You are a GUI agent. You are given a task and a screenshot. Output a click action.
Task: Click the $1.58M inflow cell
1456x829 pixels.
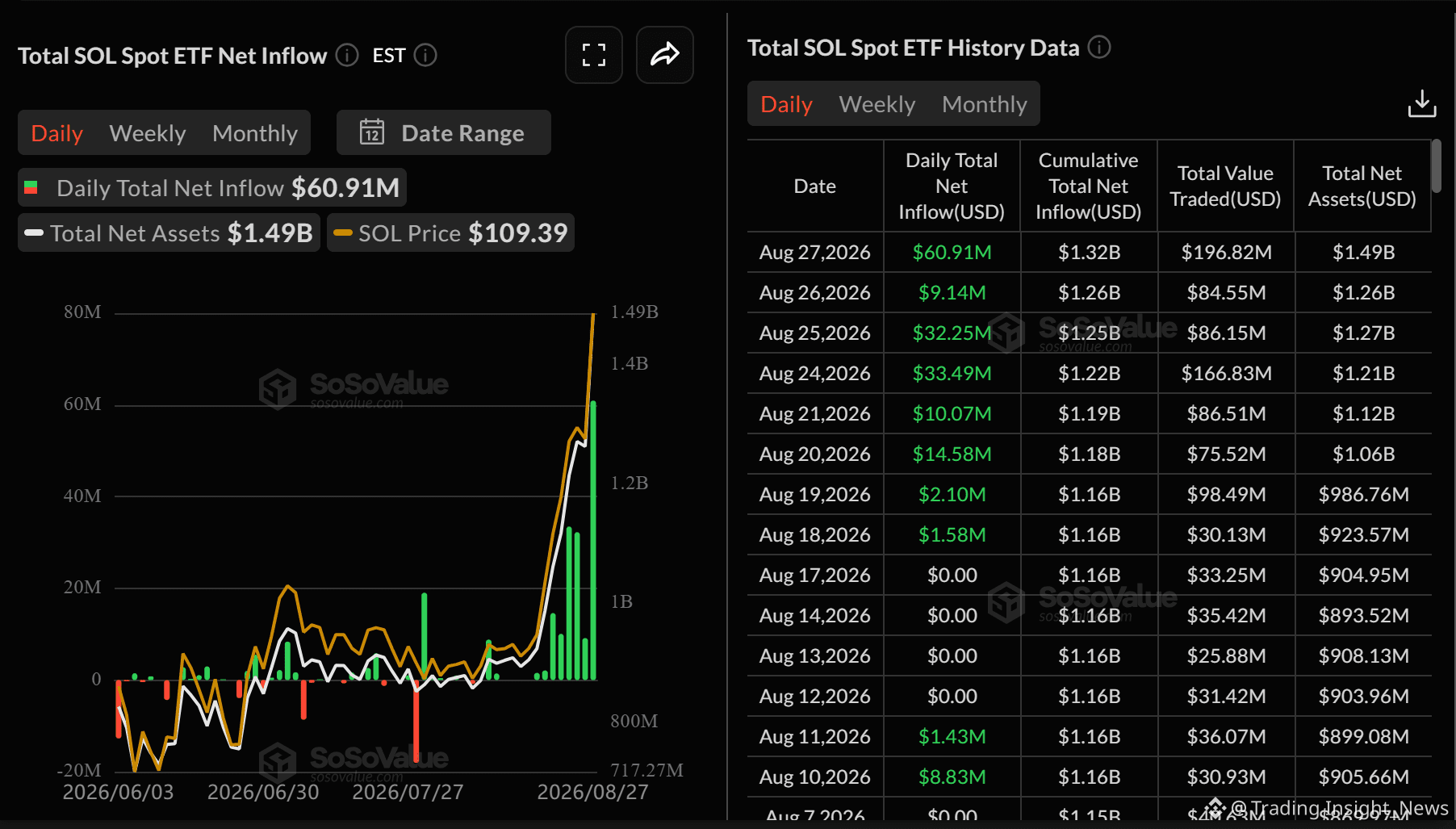tap(952, 535)
